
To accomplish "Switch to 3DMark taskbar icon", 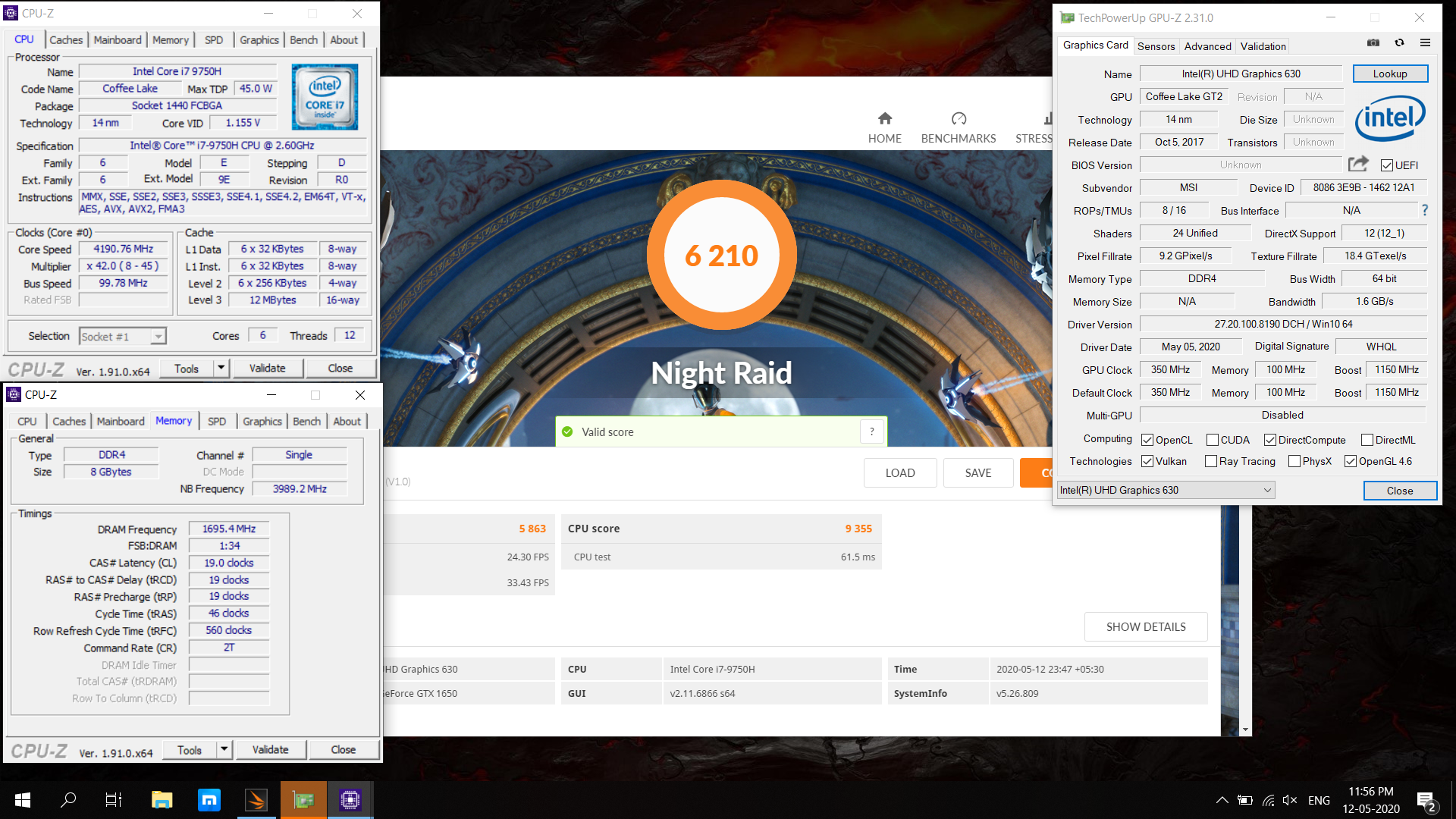I will click(256, 800).
